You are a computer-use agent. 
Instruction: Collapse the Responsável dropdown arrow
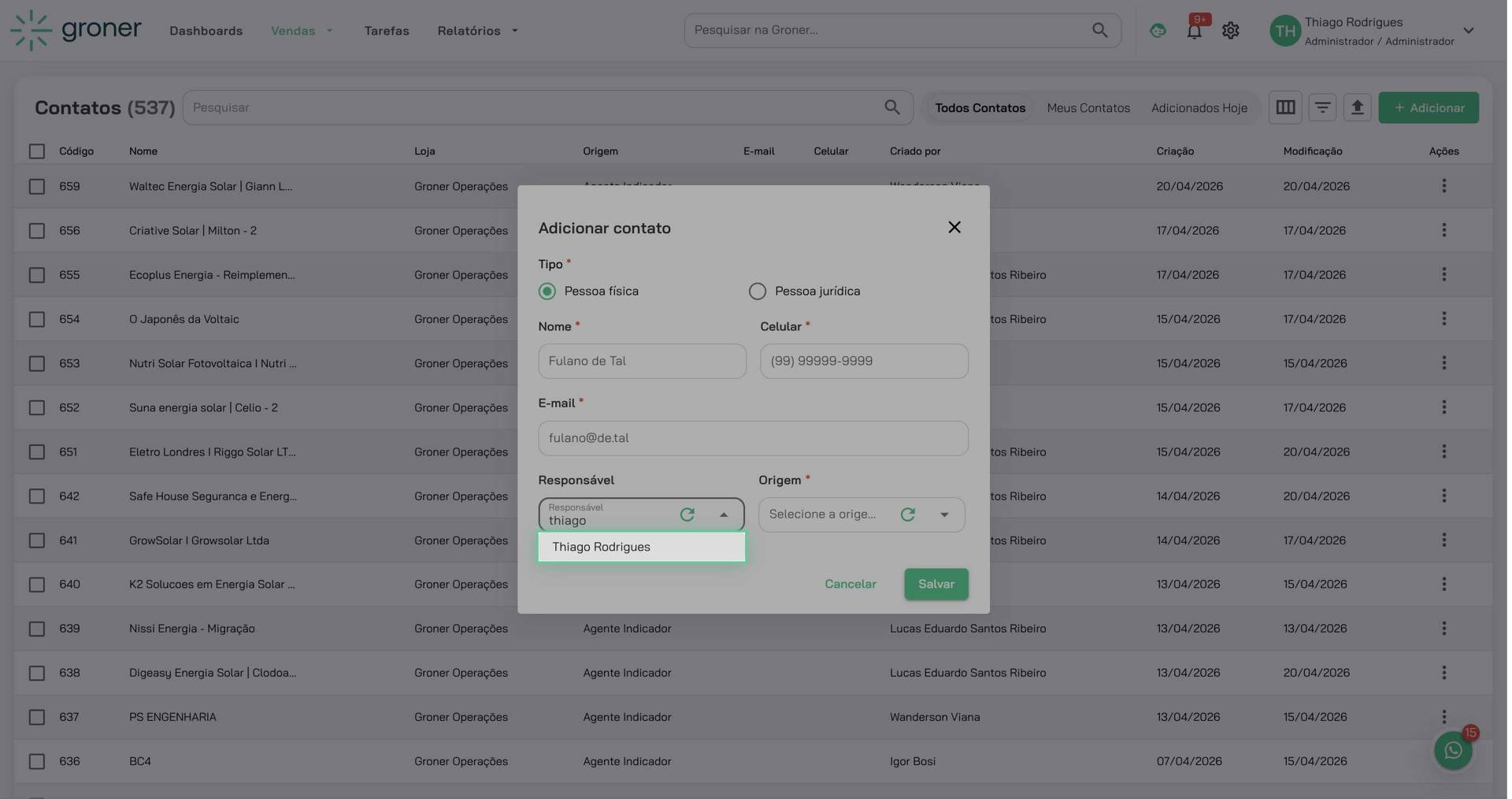tap(724, 515)
